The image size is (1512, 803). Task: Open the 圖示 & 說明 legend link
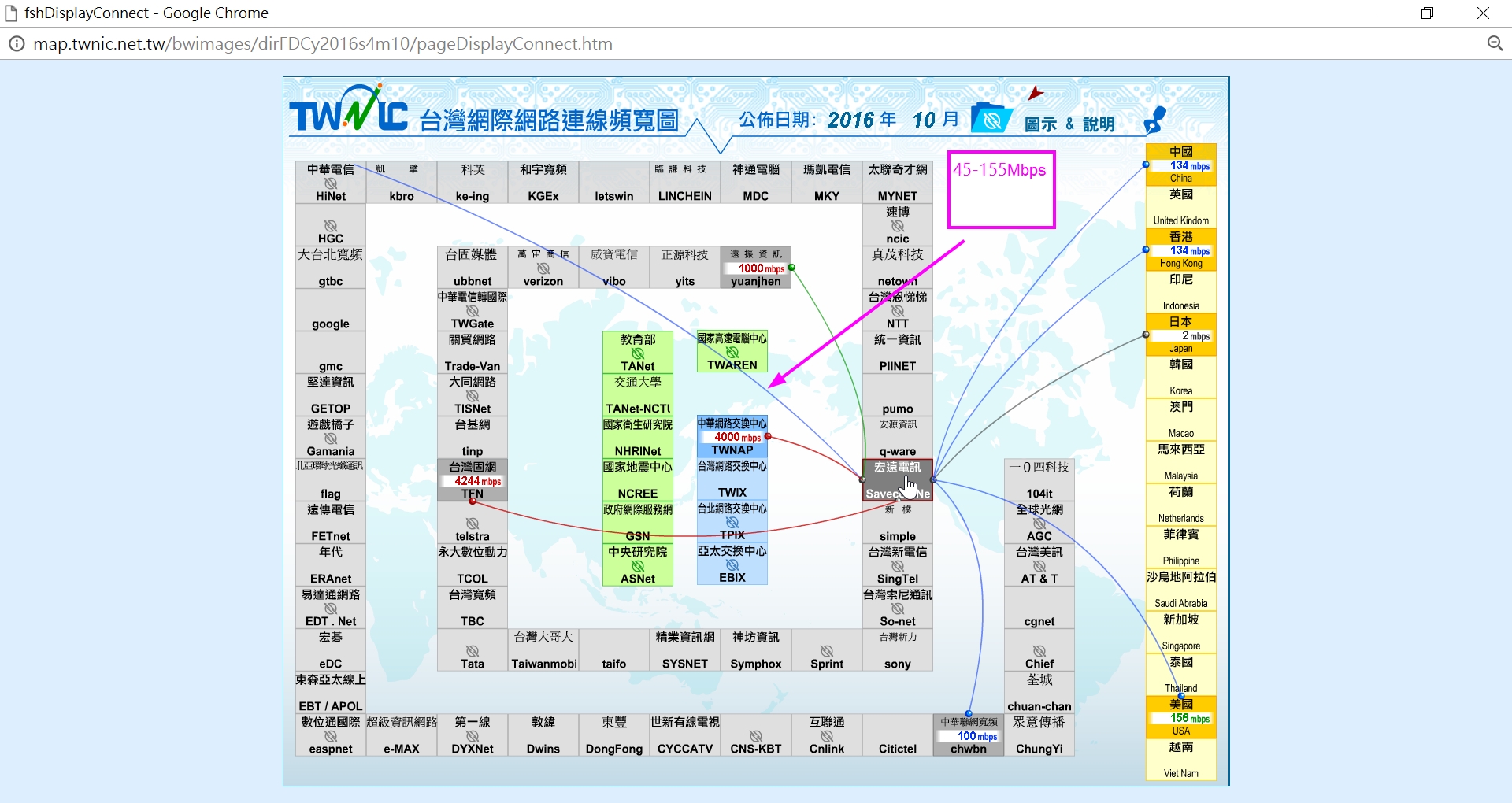coord(1069,124)
